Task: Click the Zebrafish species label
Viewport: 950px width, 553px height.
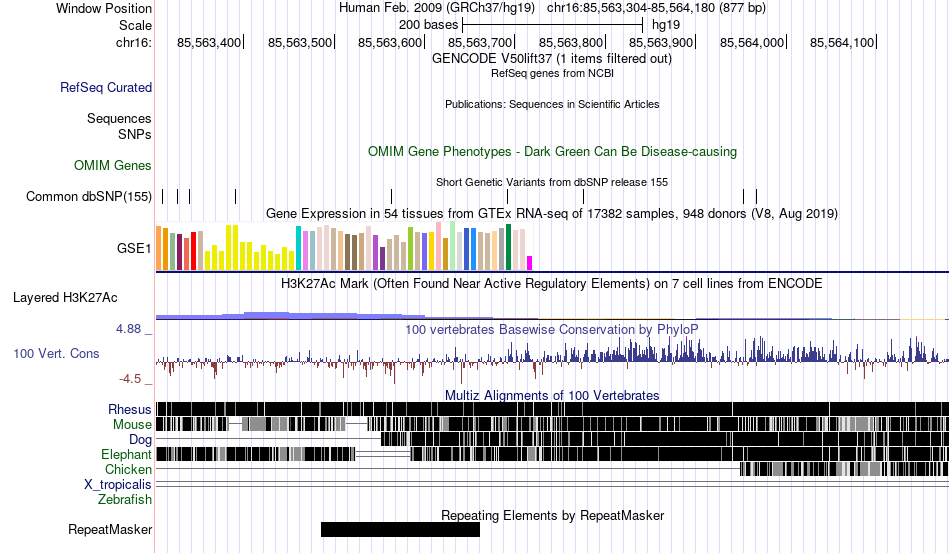Action: coord(125,500)
